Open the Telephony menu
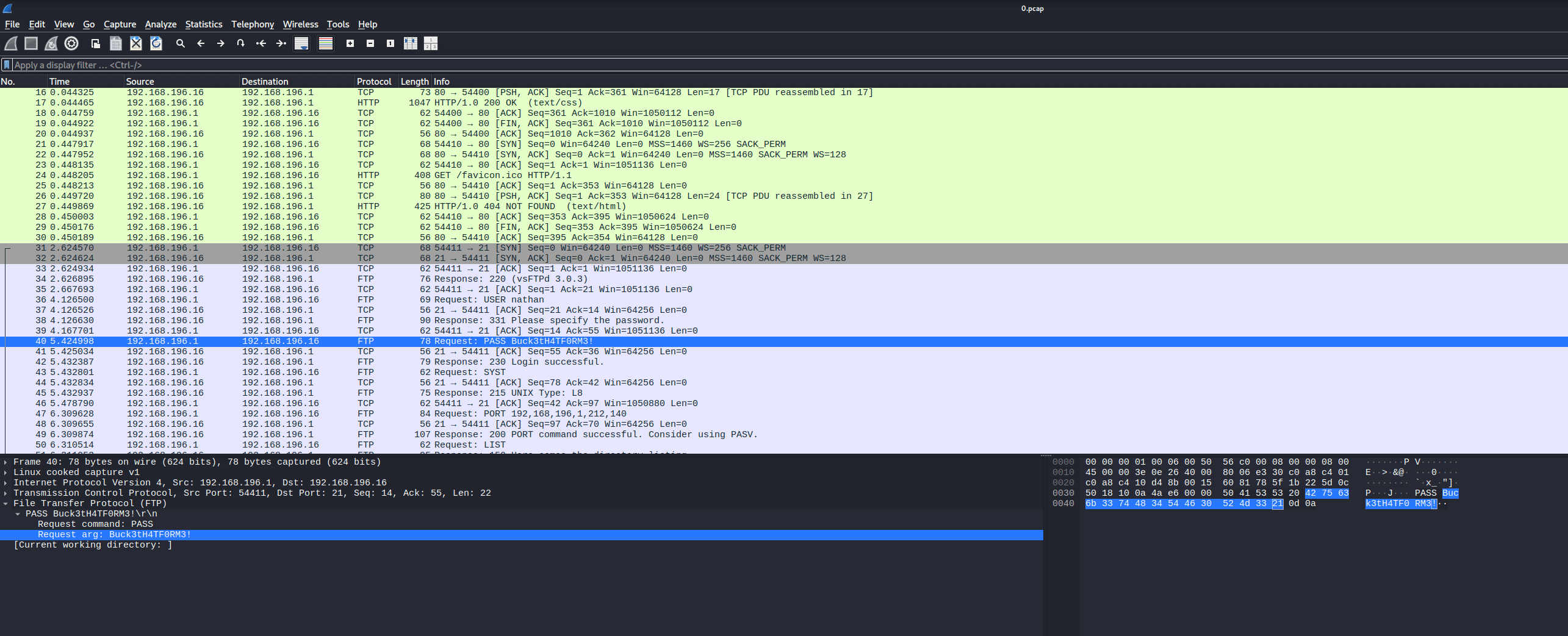Viewport: 1568px width, 636px height. (x=253, y=24)
